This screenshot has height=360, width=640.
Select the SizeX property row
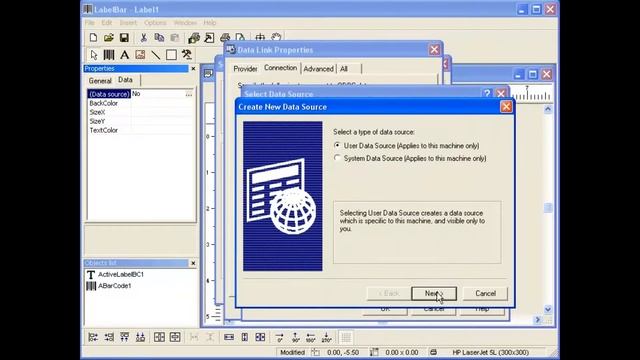(140, 112)
